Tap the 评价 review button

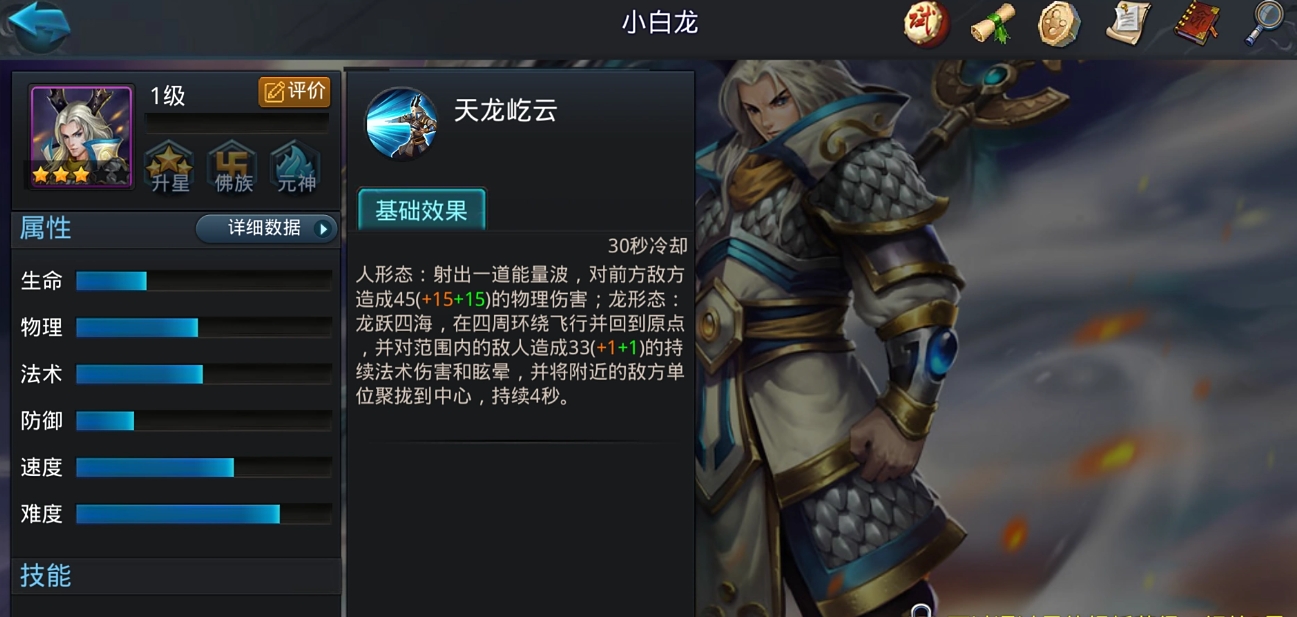pos(294,92)
